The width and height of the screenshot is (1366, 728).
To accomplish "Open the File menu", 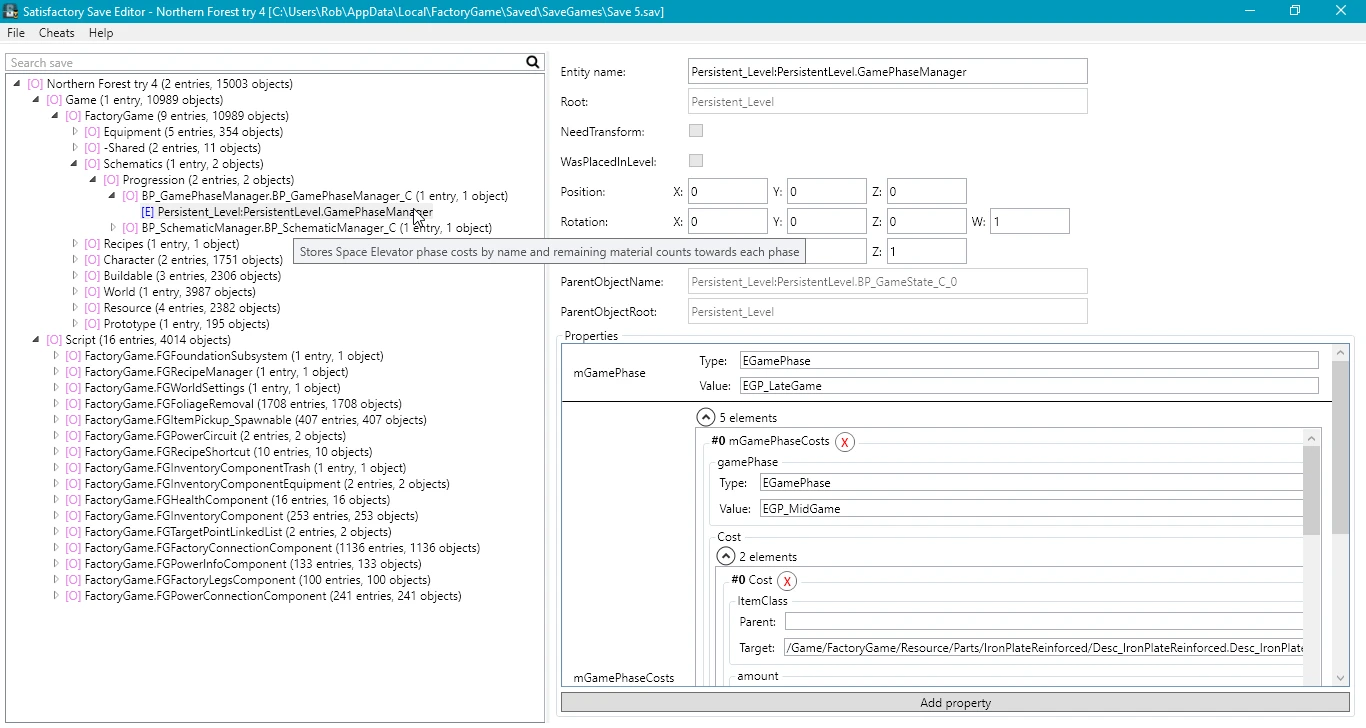I will pyautogui.click(x=16, y=33).
